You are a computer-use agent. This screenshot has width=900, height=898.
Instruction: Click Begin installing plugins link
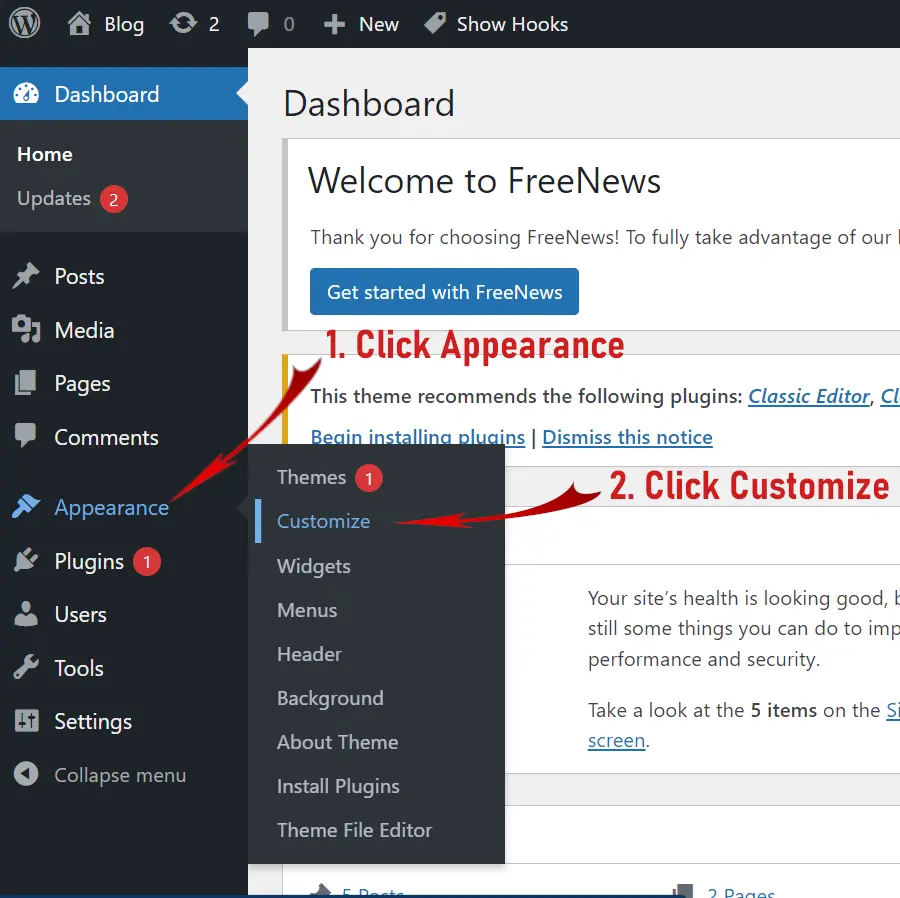[418, 438]
